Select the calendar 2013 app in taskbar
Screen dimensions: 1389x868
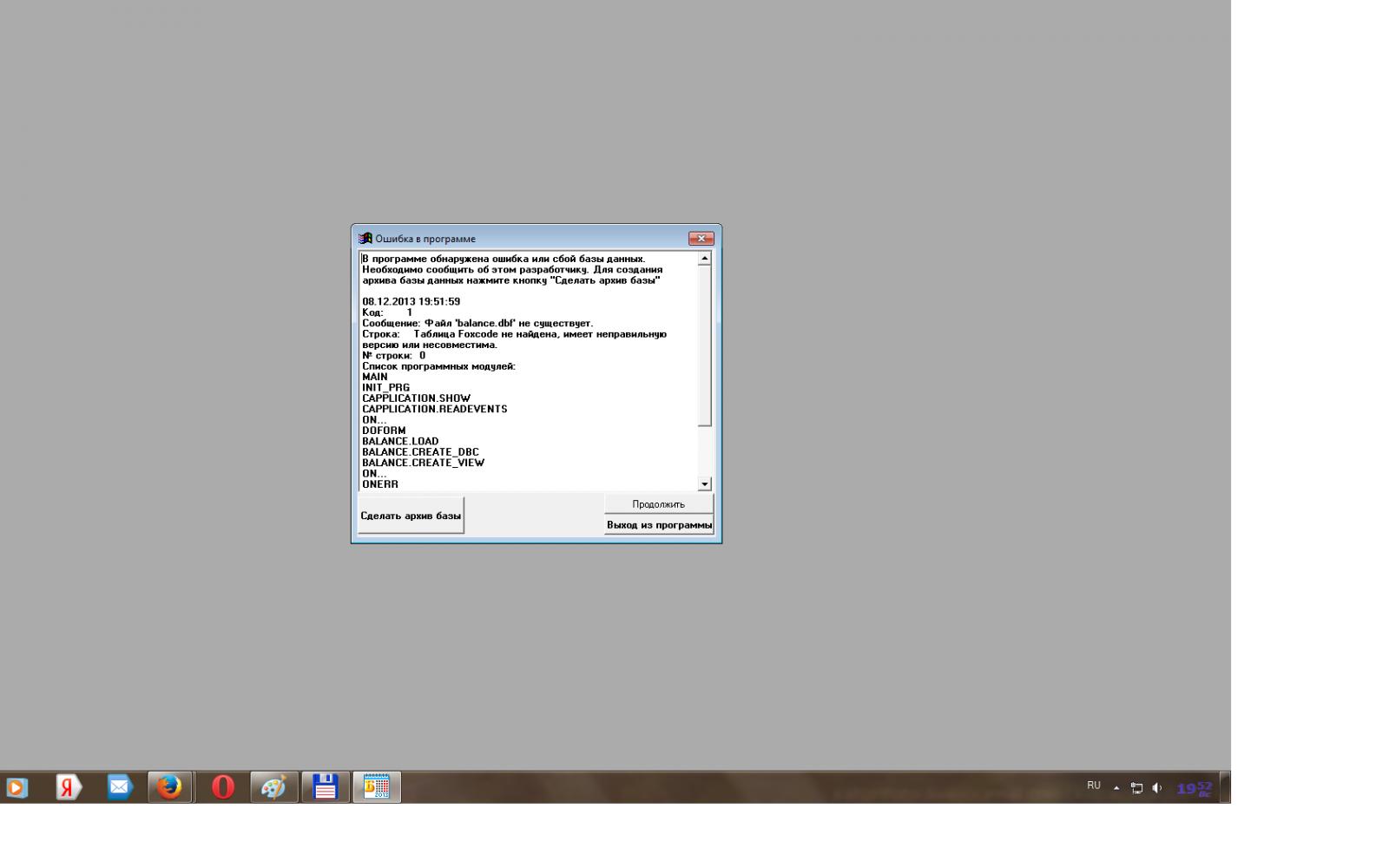pos(377,787)
